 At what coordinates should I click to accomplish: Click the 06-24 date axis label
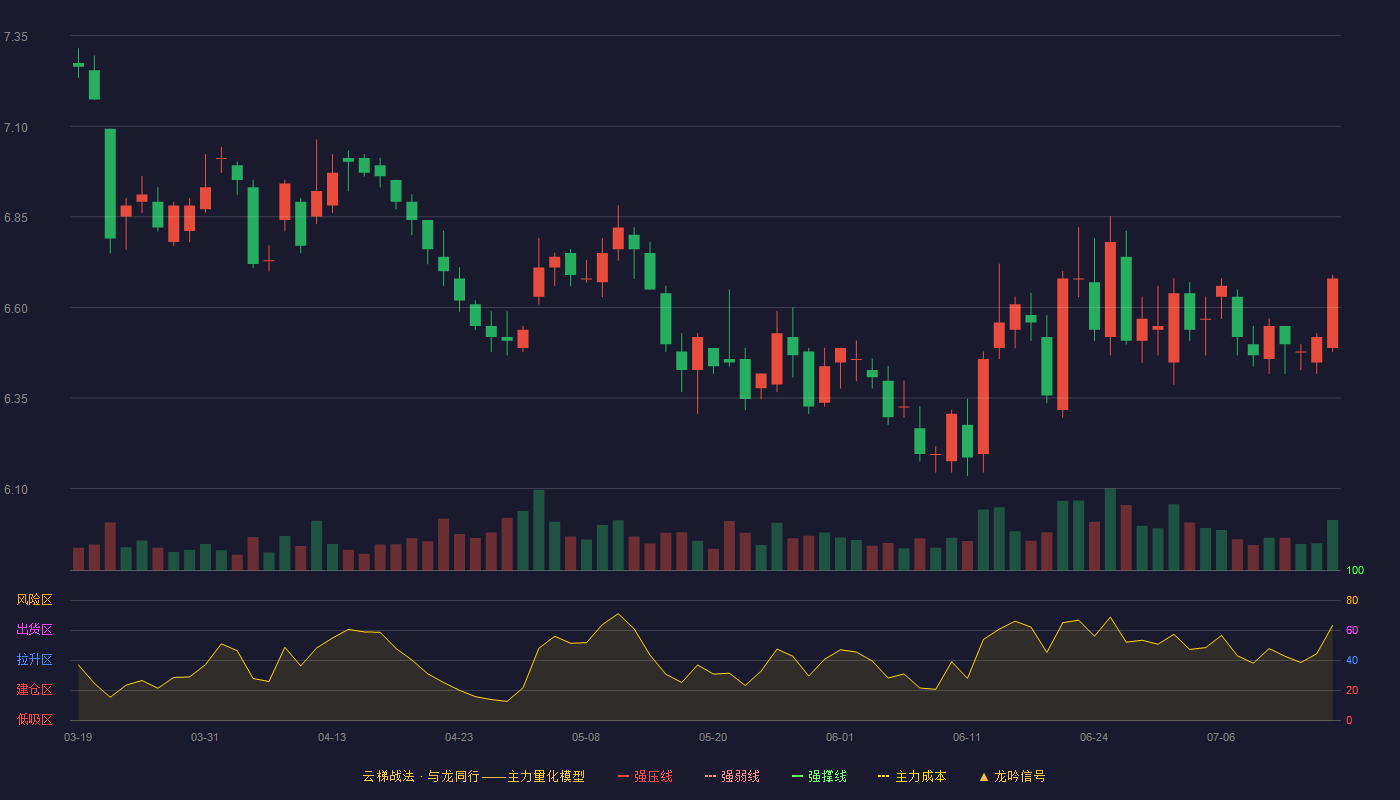1094,737
